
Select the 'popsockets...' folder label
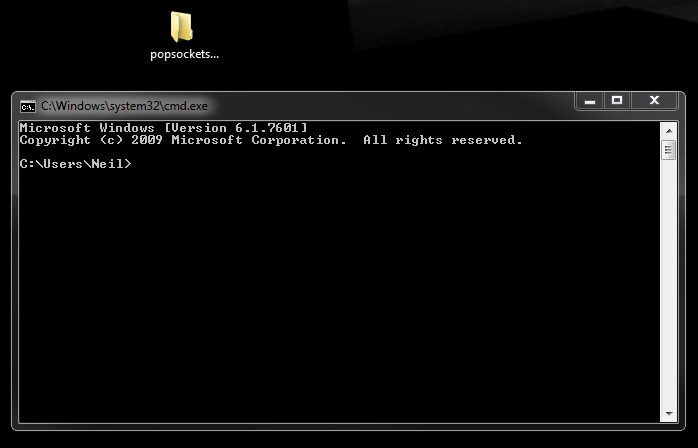tap(184, 54)
